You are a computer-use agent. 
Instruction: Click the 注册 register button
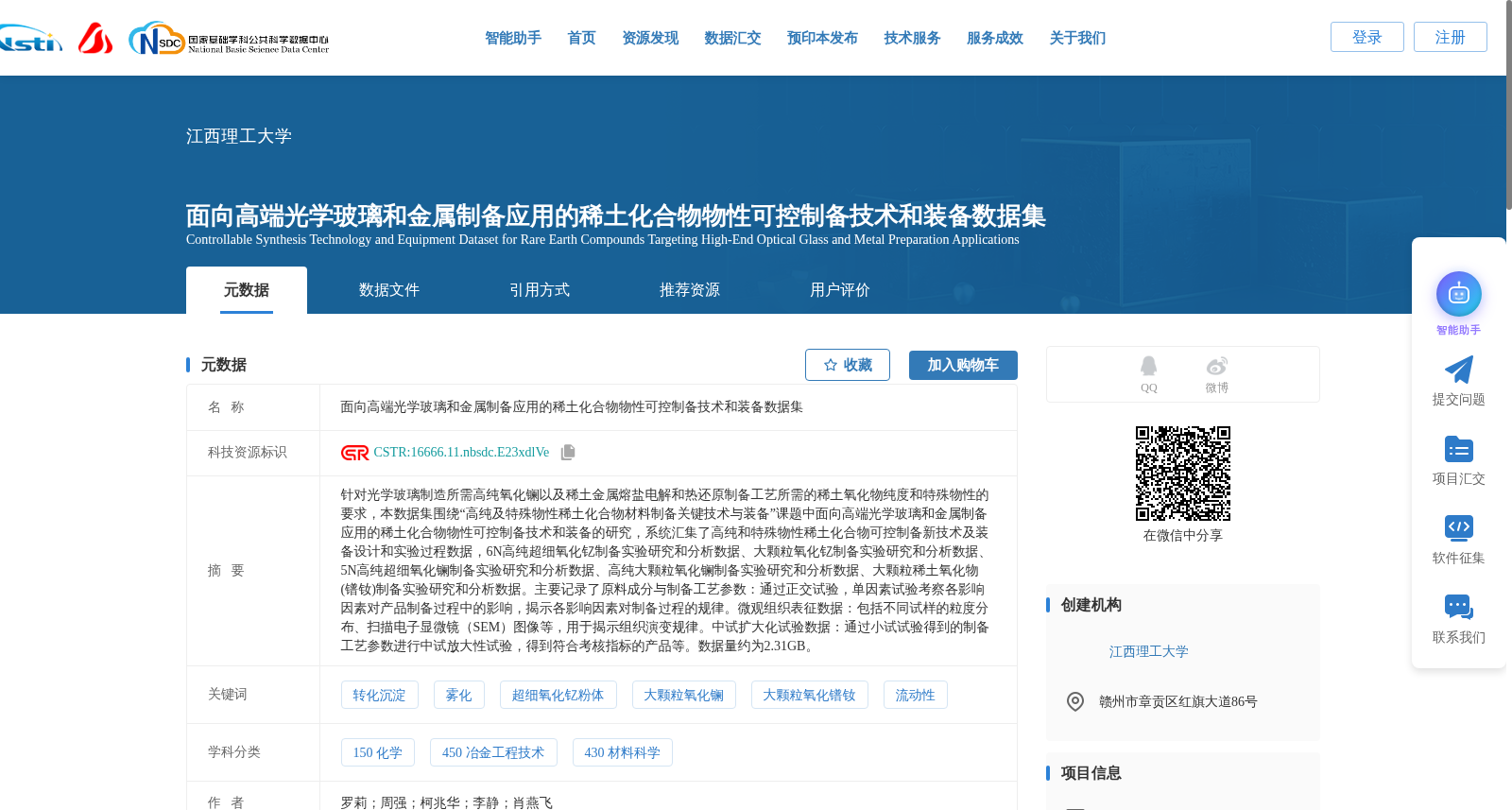tap(1451, 37)
